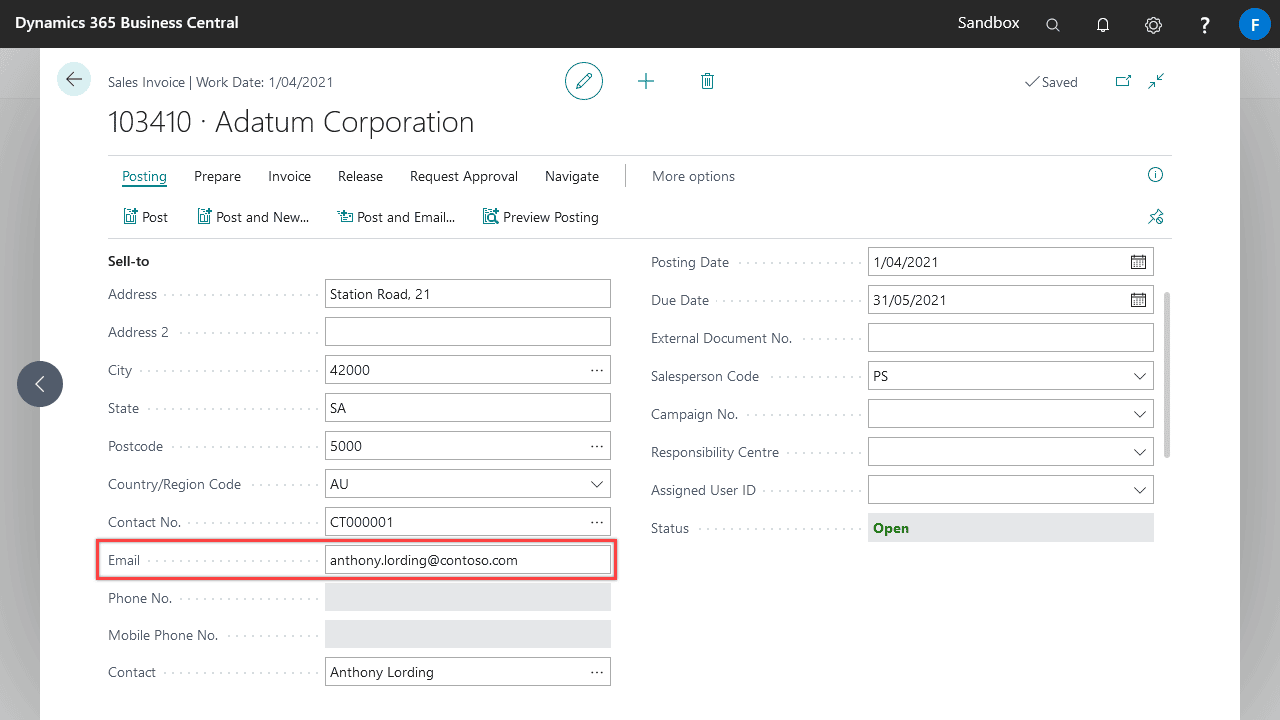Image resolution: width=1280 pixels, height=720 pixels.
Task: Open the Navigate menu
Action: (572, 176)
